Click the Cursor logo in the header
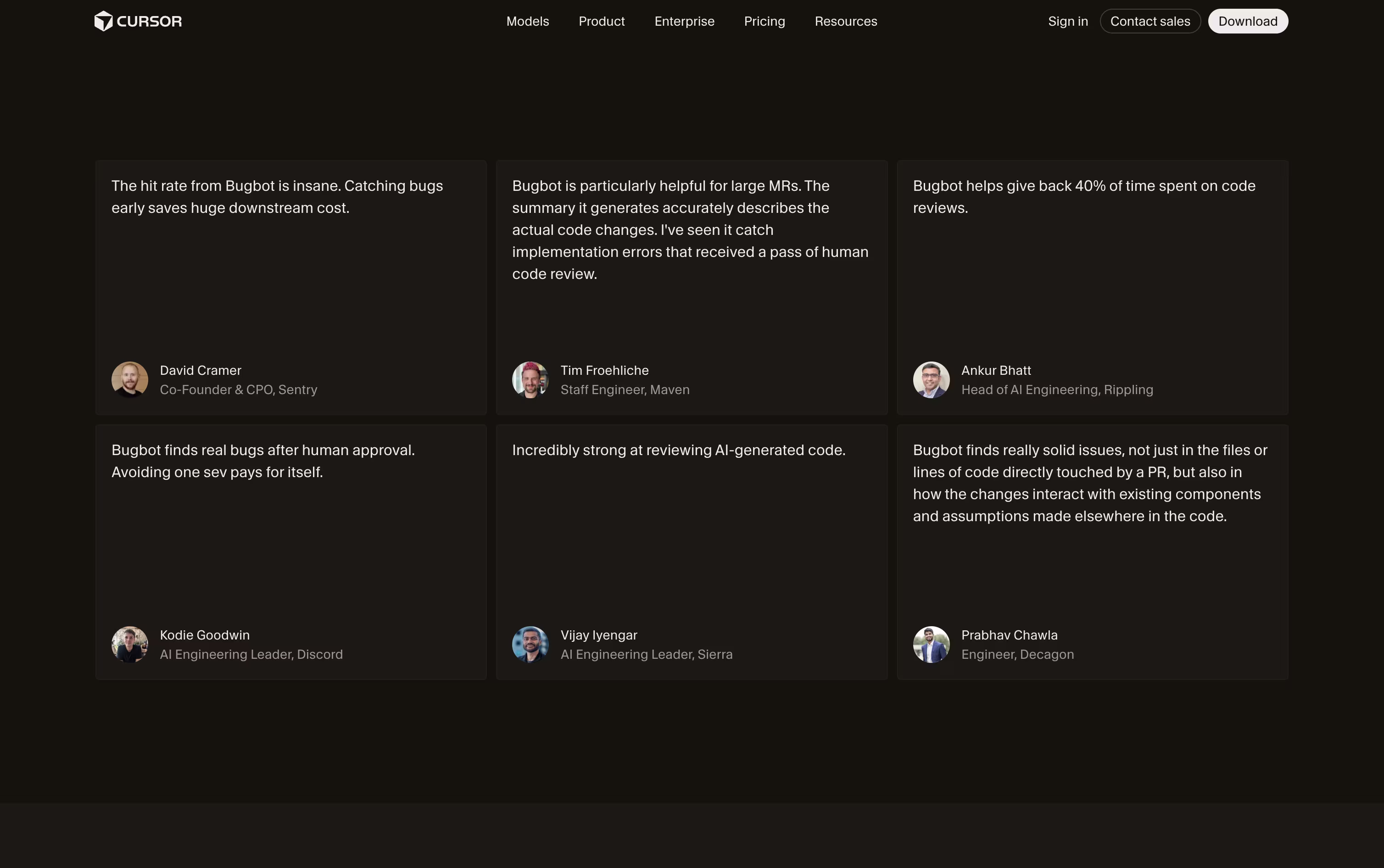Screen dimensions: 1384x868 pyautogui.click(x=138, y=21)
